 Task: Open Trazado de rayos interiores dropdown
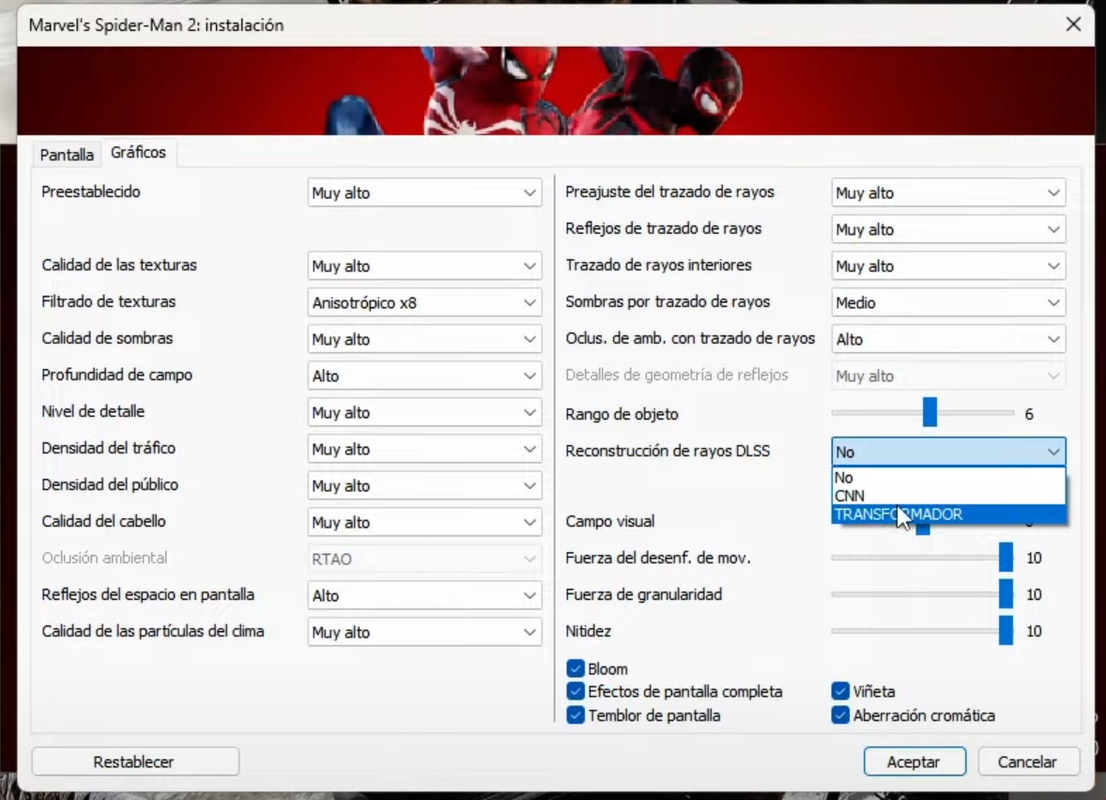pyautogui.click(x=948, y=266)
